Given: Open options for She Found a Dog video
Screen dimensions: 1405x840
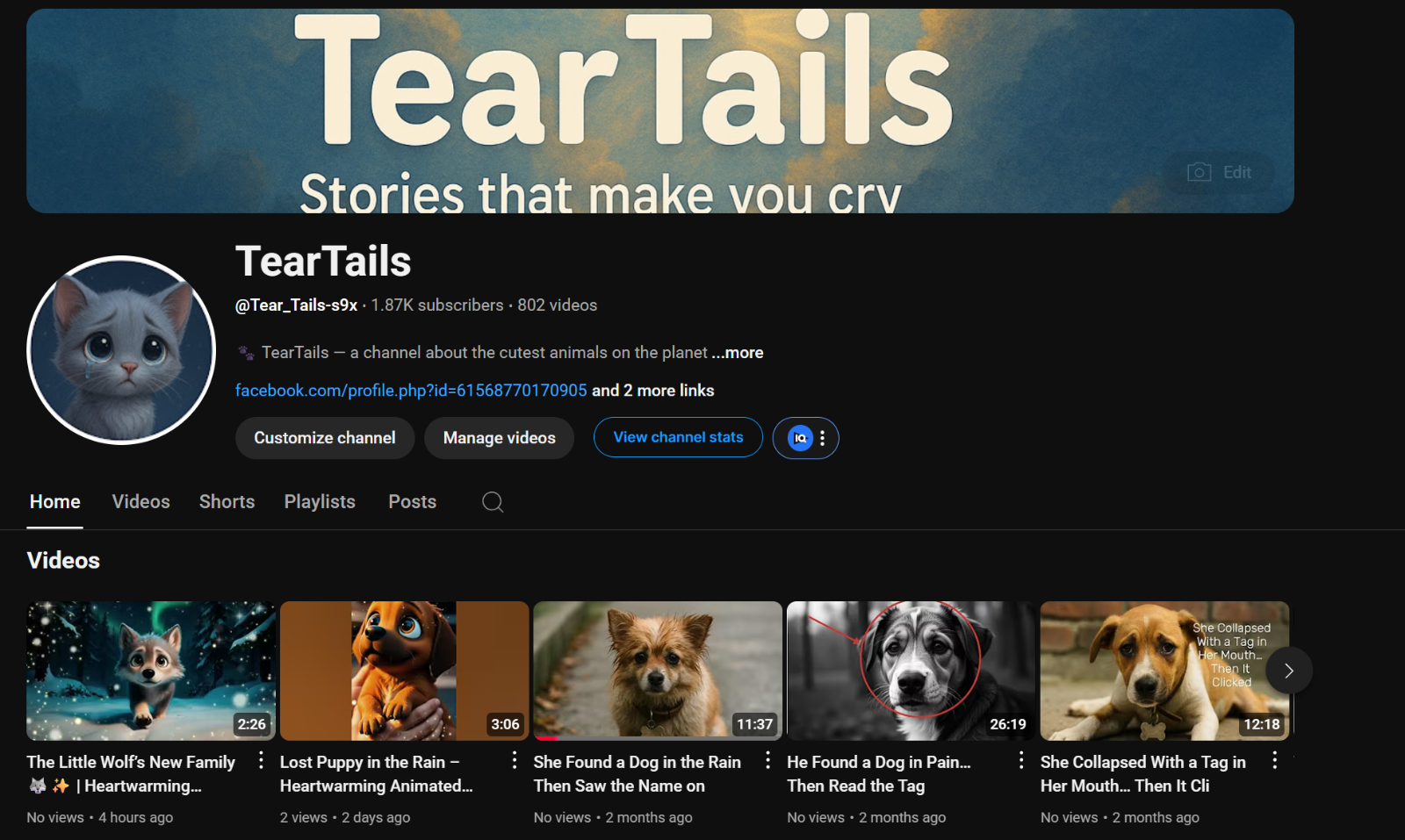Looking at the screenshot, I should (767, 761).
